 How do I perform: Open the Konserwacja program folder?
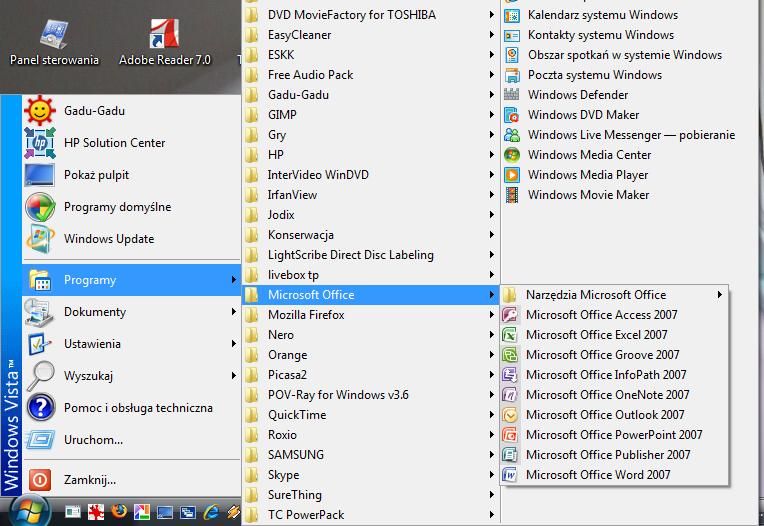pyautogui.click(x=370, y=235)
